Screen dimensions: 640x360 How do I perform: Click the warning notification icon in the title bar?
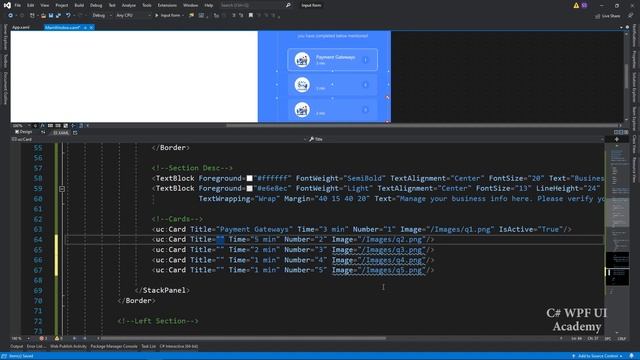576,5
